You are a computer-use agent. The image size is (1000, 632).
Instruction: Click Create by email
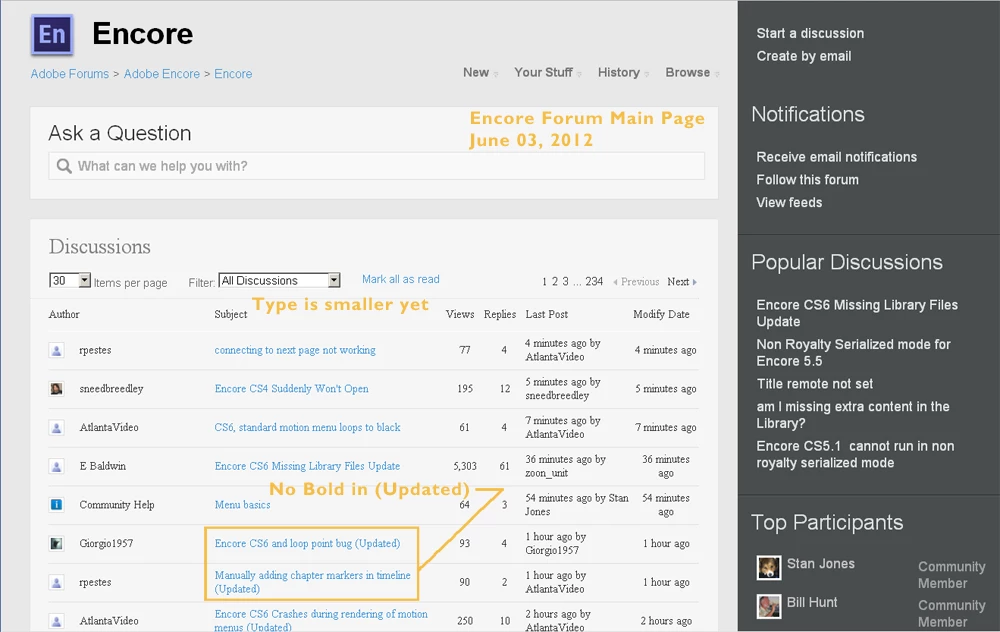tap(804, 56)
